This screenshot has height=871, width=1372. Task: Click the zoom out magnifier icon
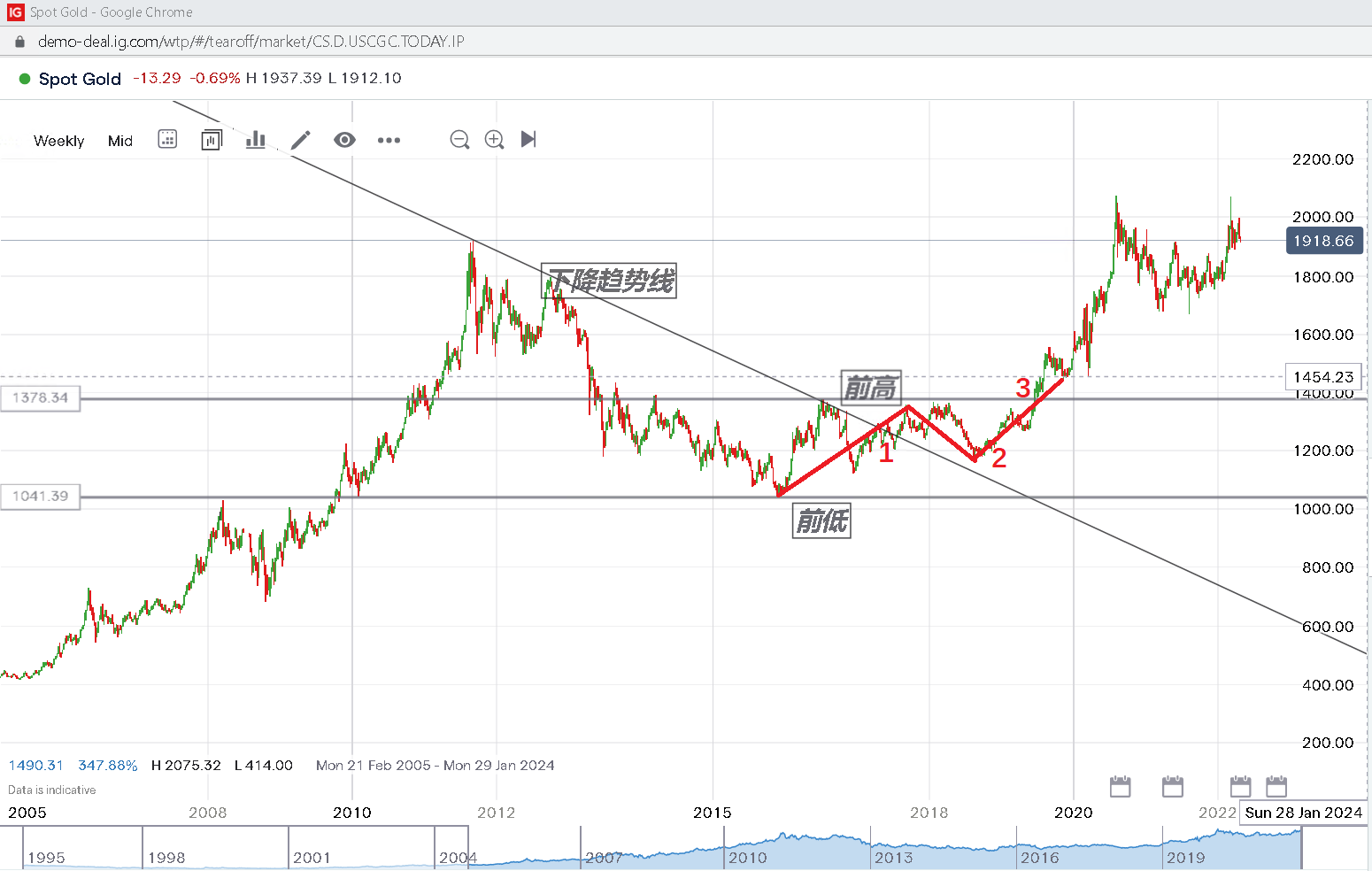[x=459, y=140]
